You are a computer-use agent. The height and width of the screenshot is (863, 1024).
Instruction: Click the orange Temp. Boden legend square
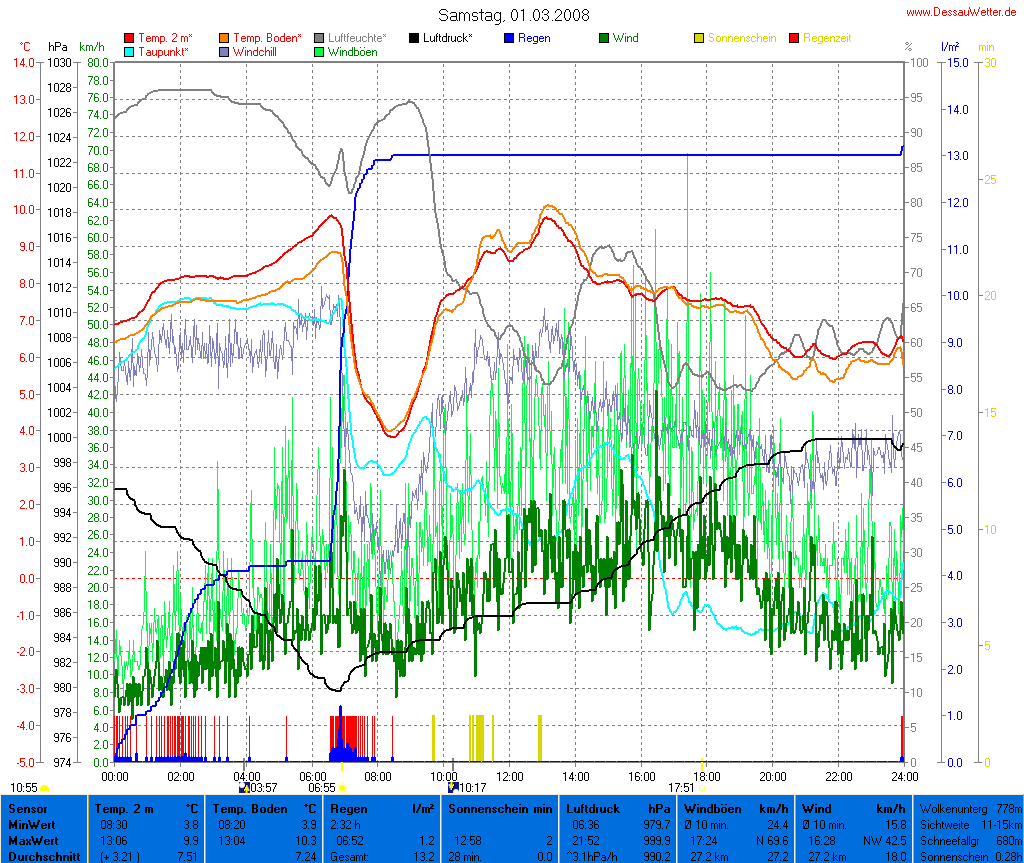(224, 38)
